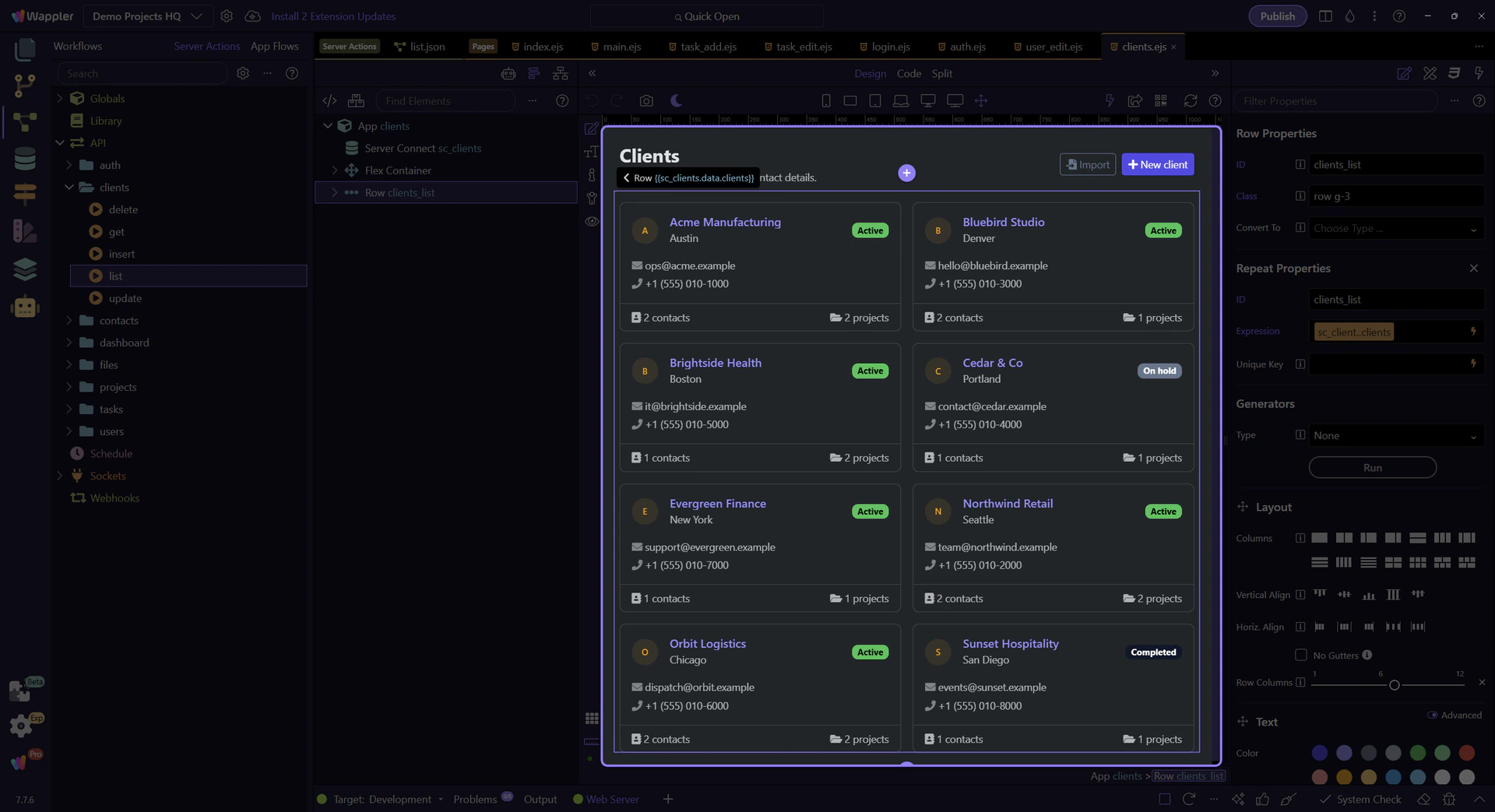1495x812 pixels.
Task: Click the purple plus insert element icon
Action: pyautogui.click(x=906, y=173)
